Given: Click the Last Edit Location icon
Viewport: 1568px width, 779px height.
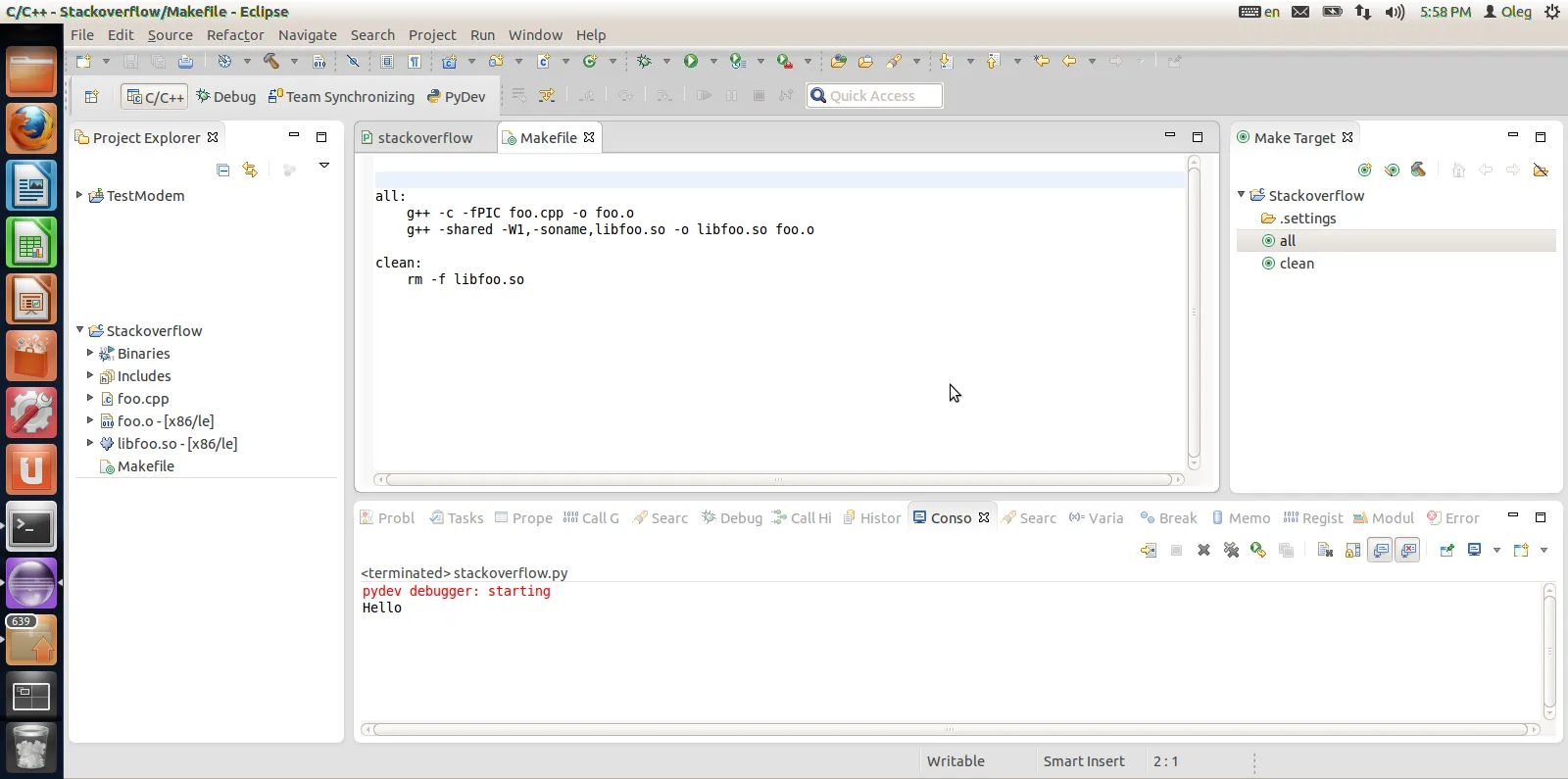Looking at the screenshot, I should [1042, 61].
